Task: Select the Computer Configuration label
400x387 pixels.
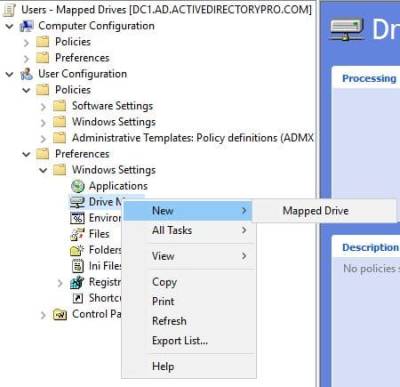Action: 96,26
